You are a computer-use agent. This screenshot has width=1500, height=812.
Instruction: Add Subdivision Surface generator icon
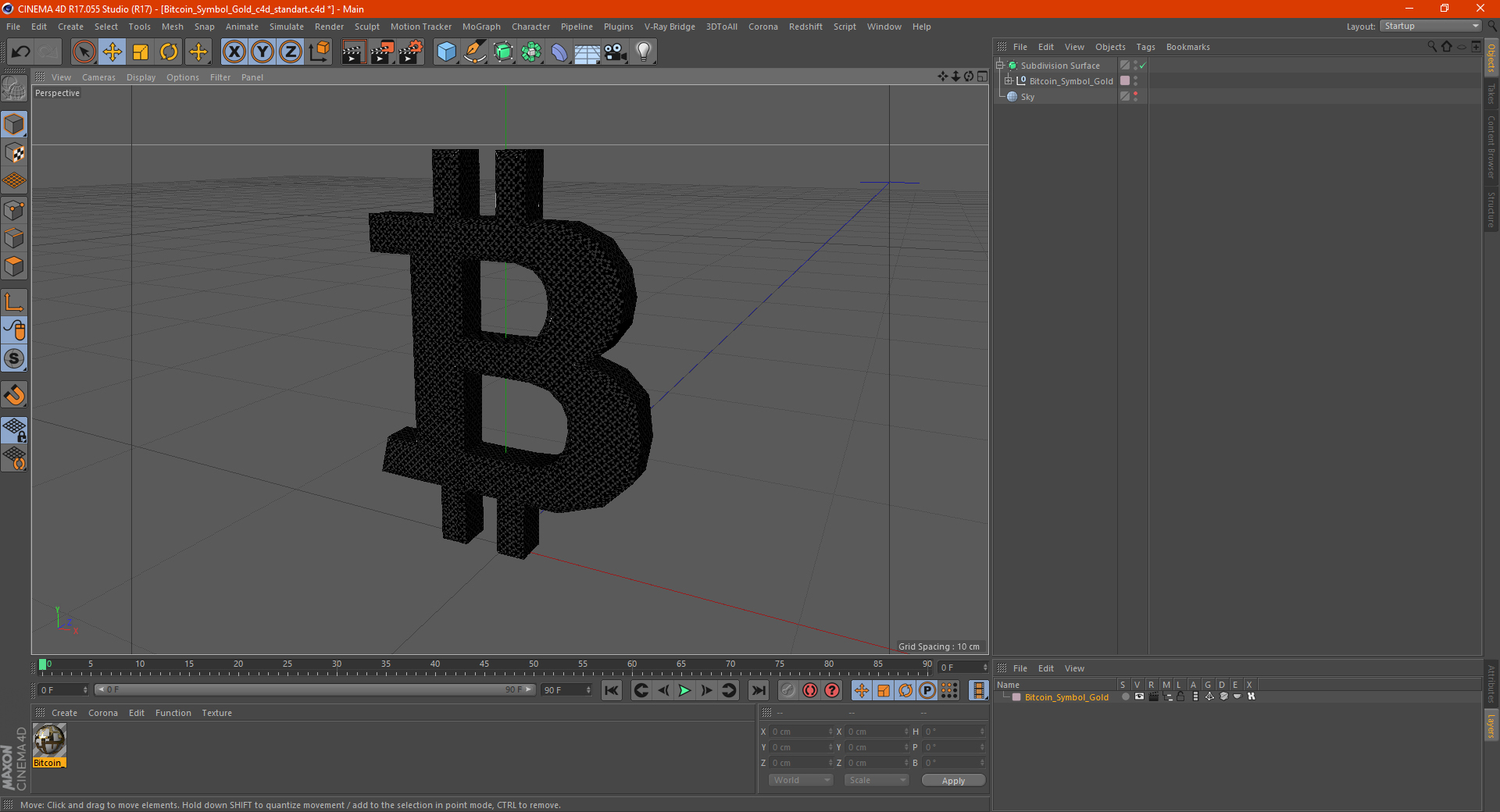(503, 52)
